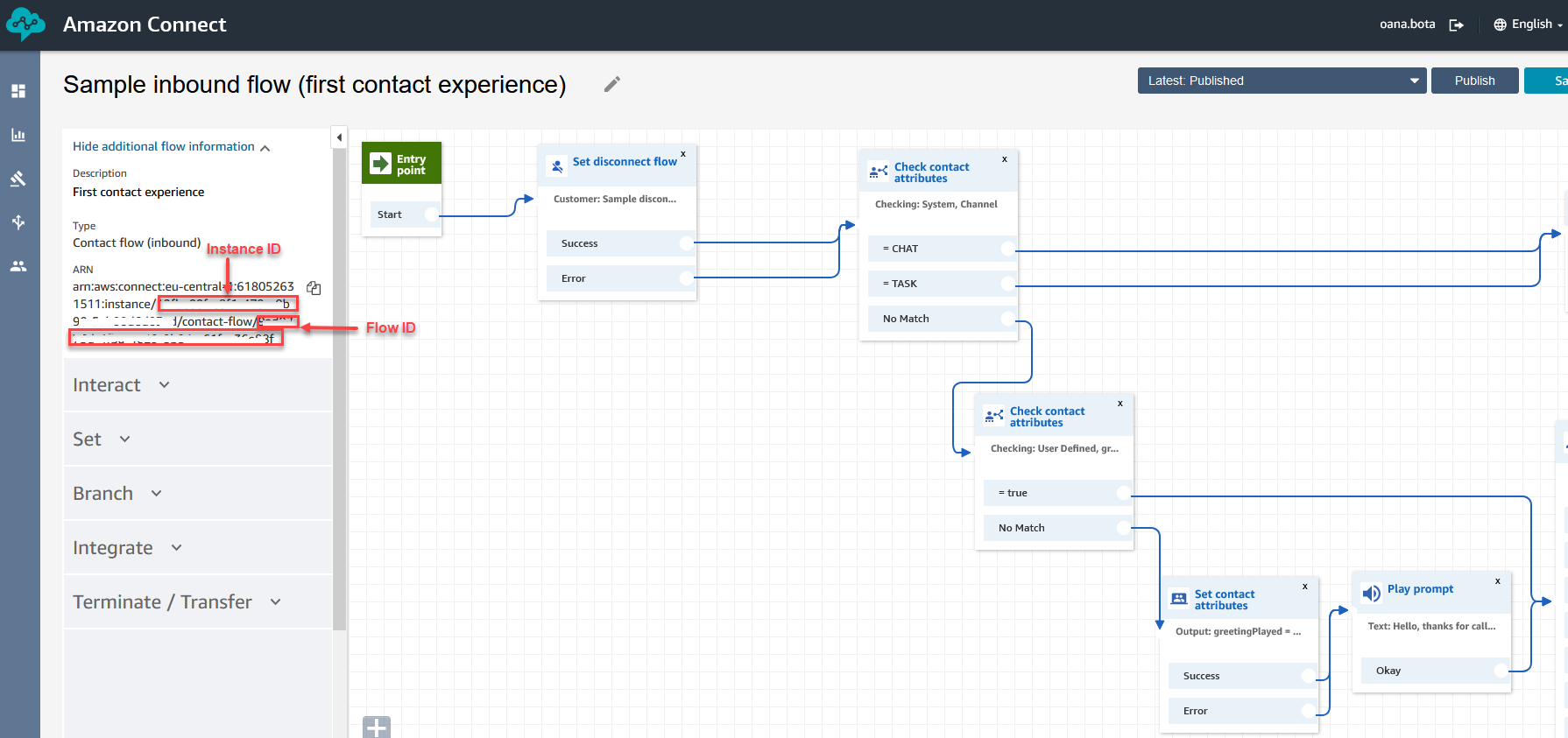The height and width of the screenshot is (738, 1568).
Task: Copy the ARN using the copy icon
Action: pos(314,287)
